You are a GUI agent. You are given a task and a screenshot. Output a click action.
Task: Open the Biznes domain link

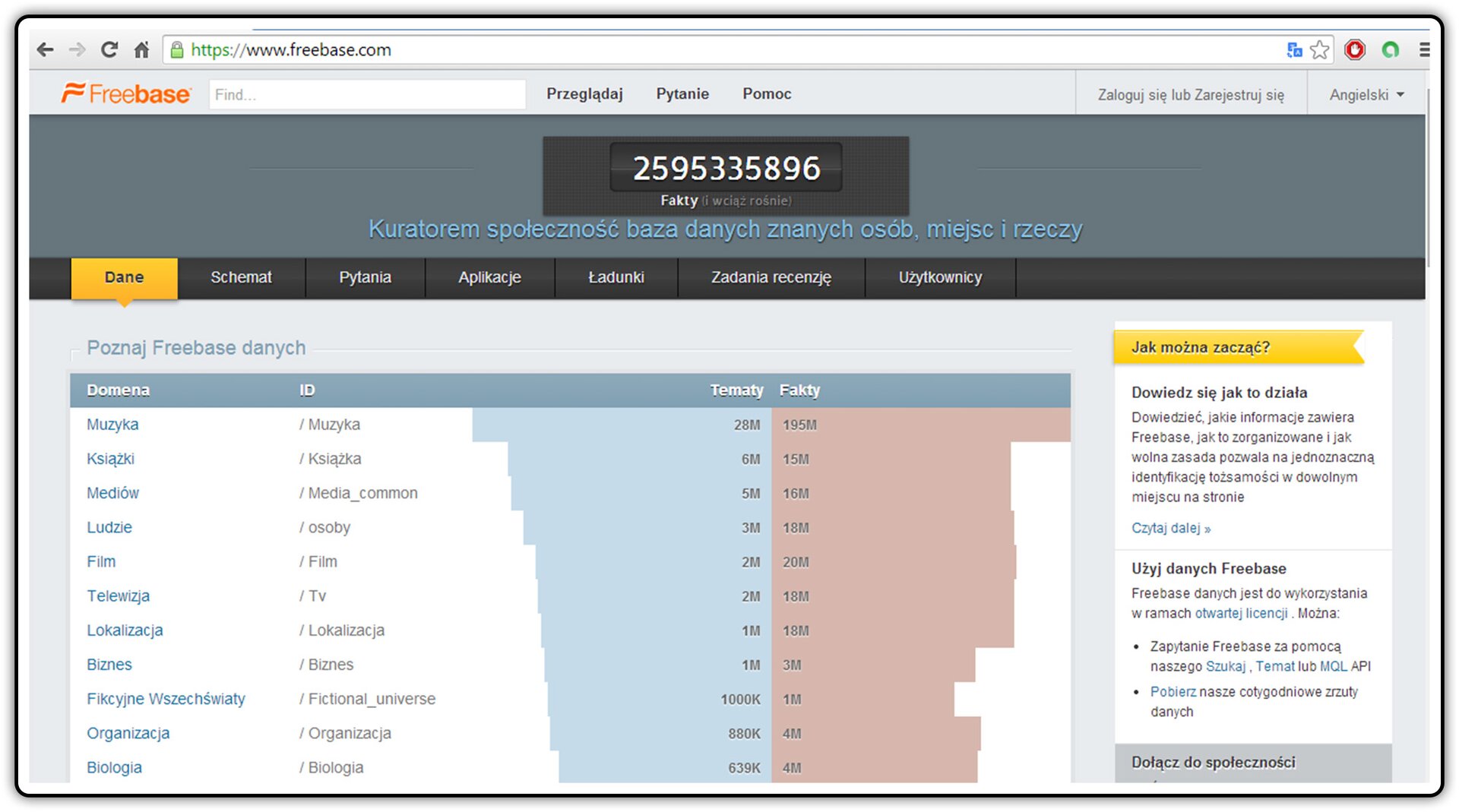pos(109,665)
